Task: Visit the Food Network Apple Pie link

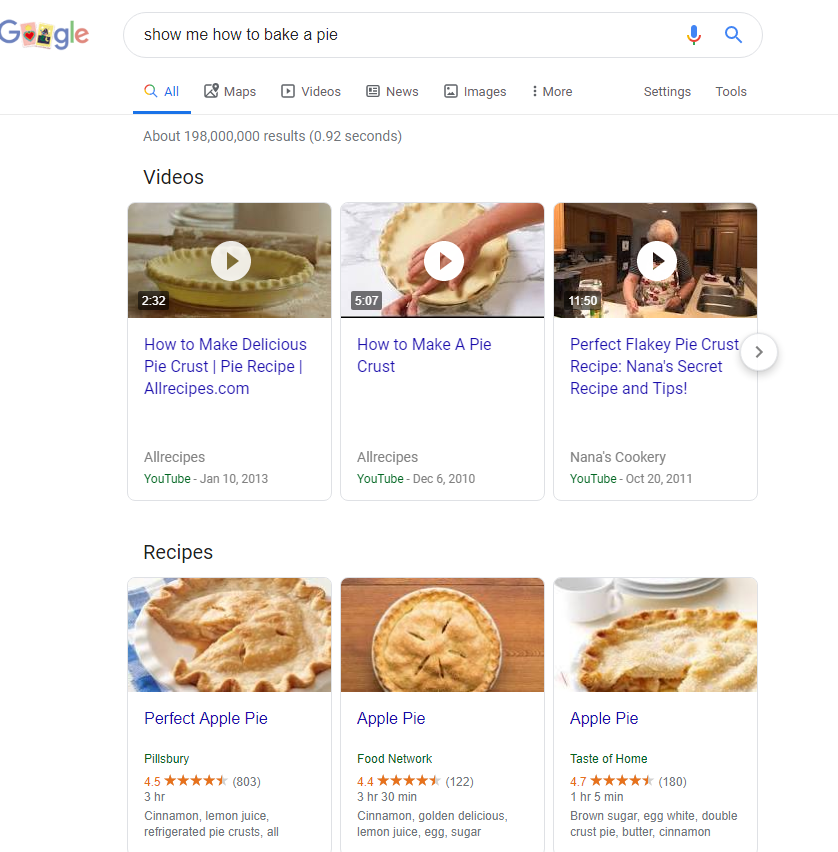Action: click(391, 718)
